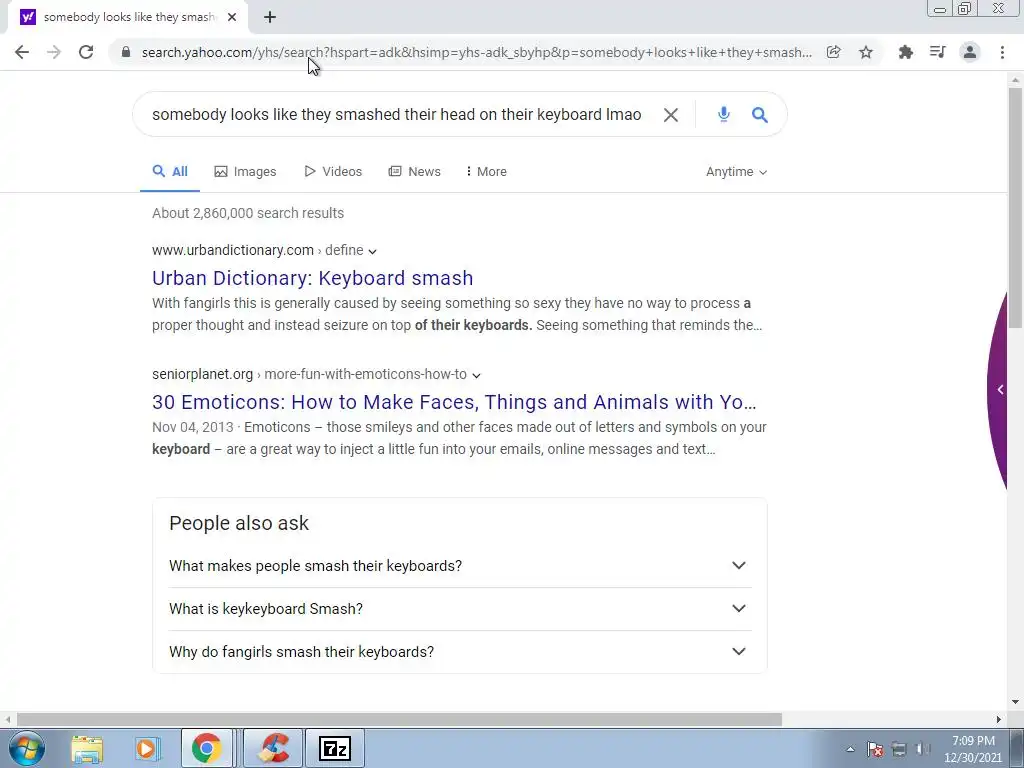Open the Anytime date filter dropdown
The height and width of the screenshot is (768, 1024).
pos(736,172)
